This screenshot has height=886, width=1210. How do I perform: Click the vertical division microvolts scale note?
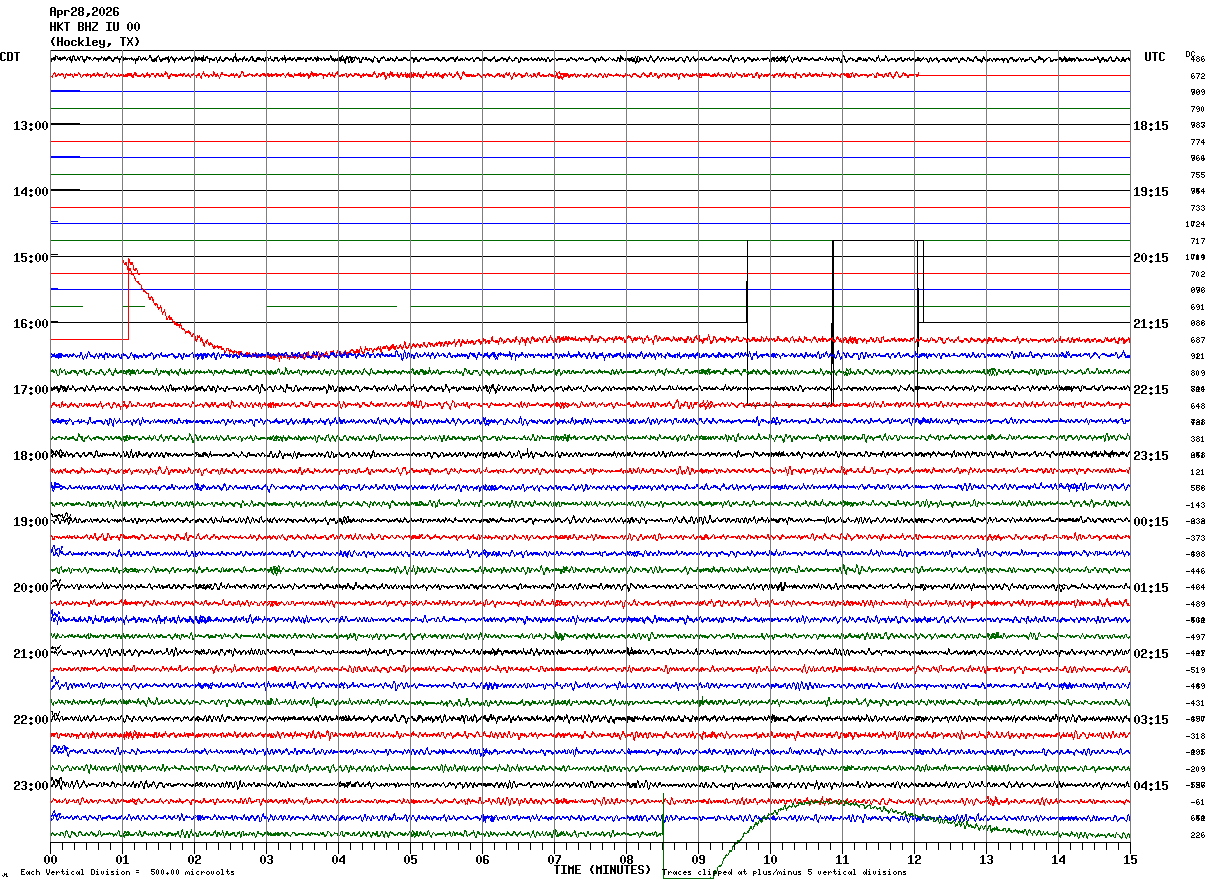[127, 873]
